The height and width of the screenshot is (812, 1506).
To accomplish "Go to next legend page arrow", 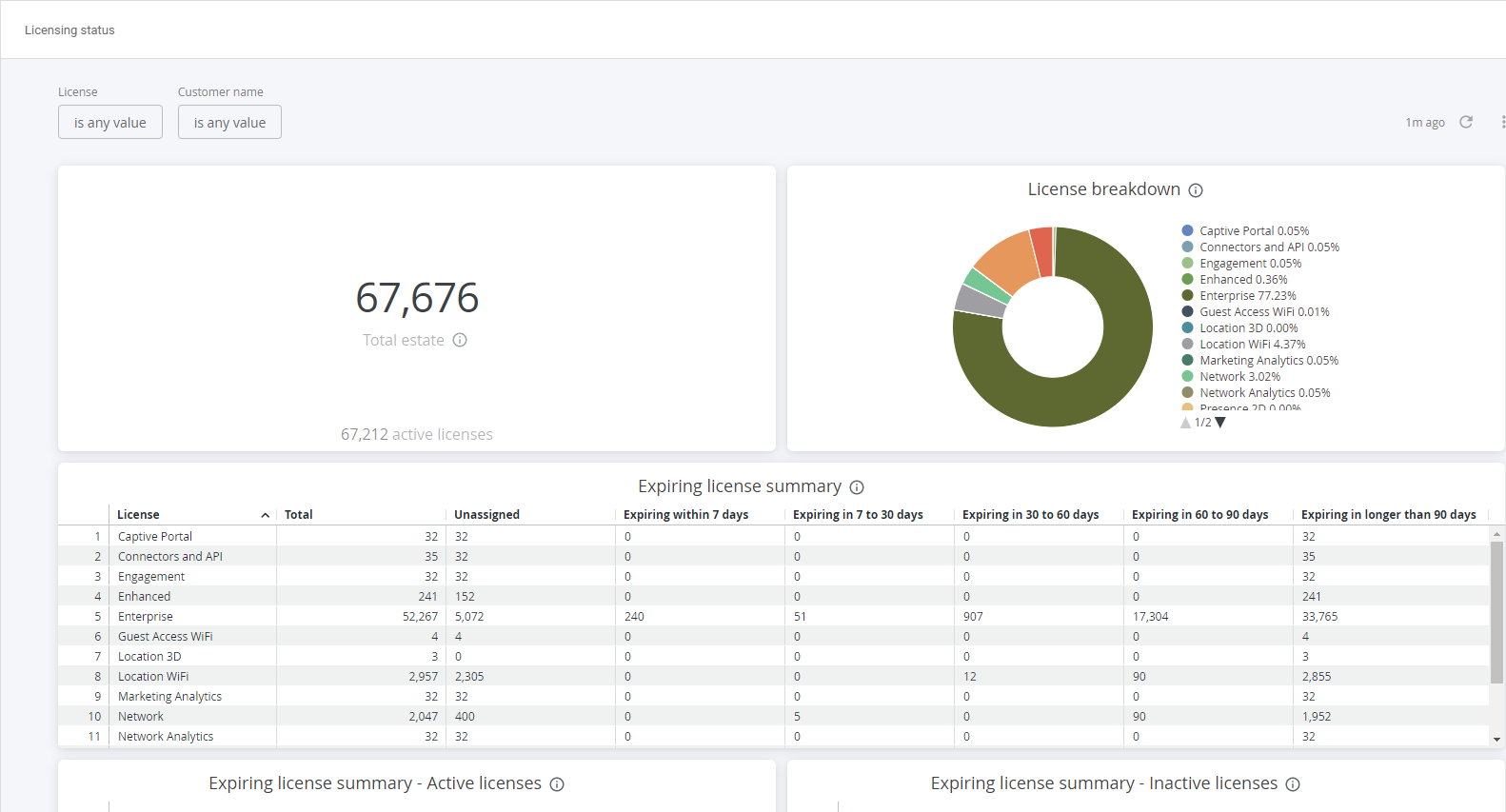I will pyautogui.click(x=1220, y=423).
